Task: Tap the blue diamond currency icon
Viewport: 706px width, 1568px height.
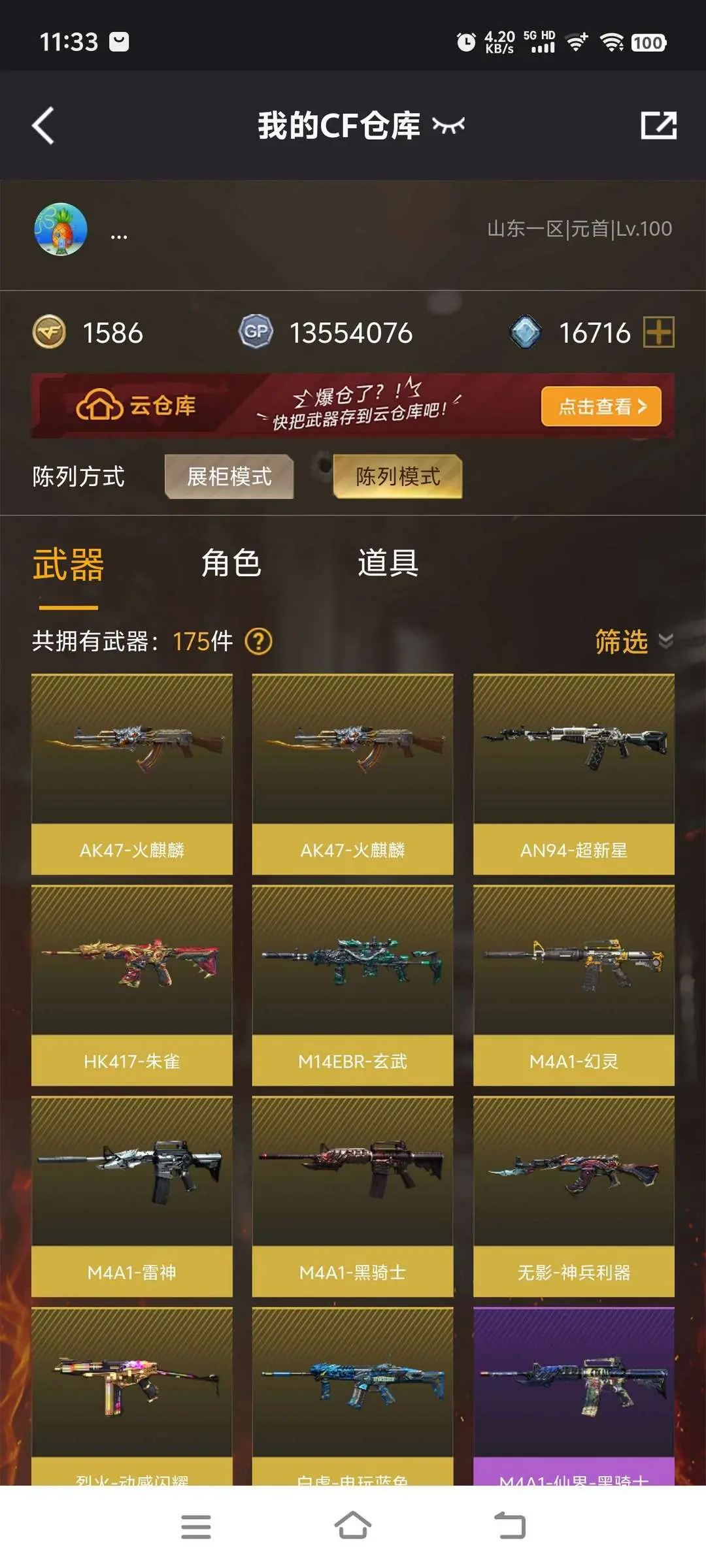Action: tap(526, 332)
